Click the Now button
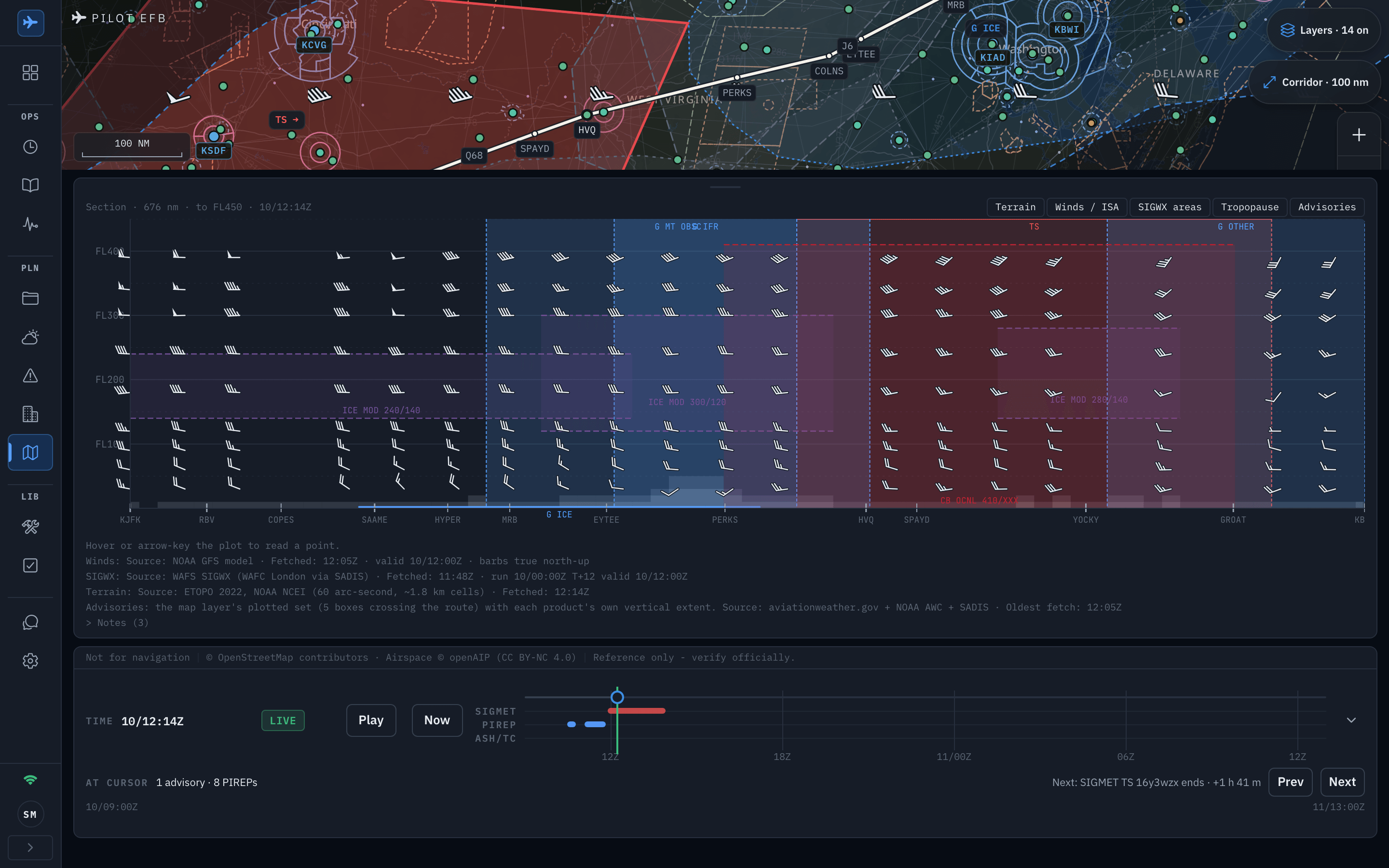Screen dimensions: 1389x868 [x=437, y=720]
